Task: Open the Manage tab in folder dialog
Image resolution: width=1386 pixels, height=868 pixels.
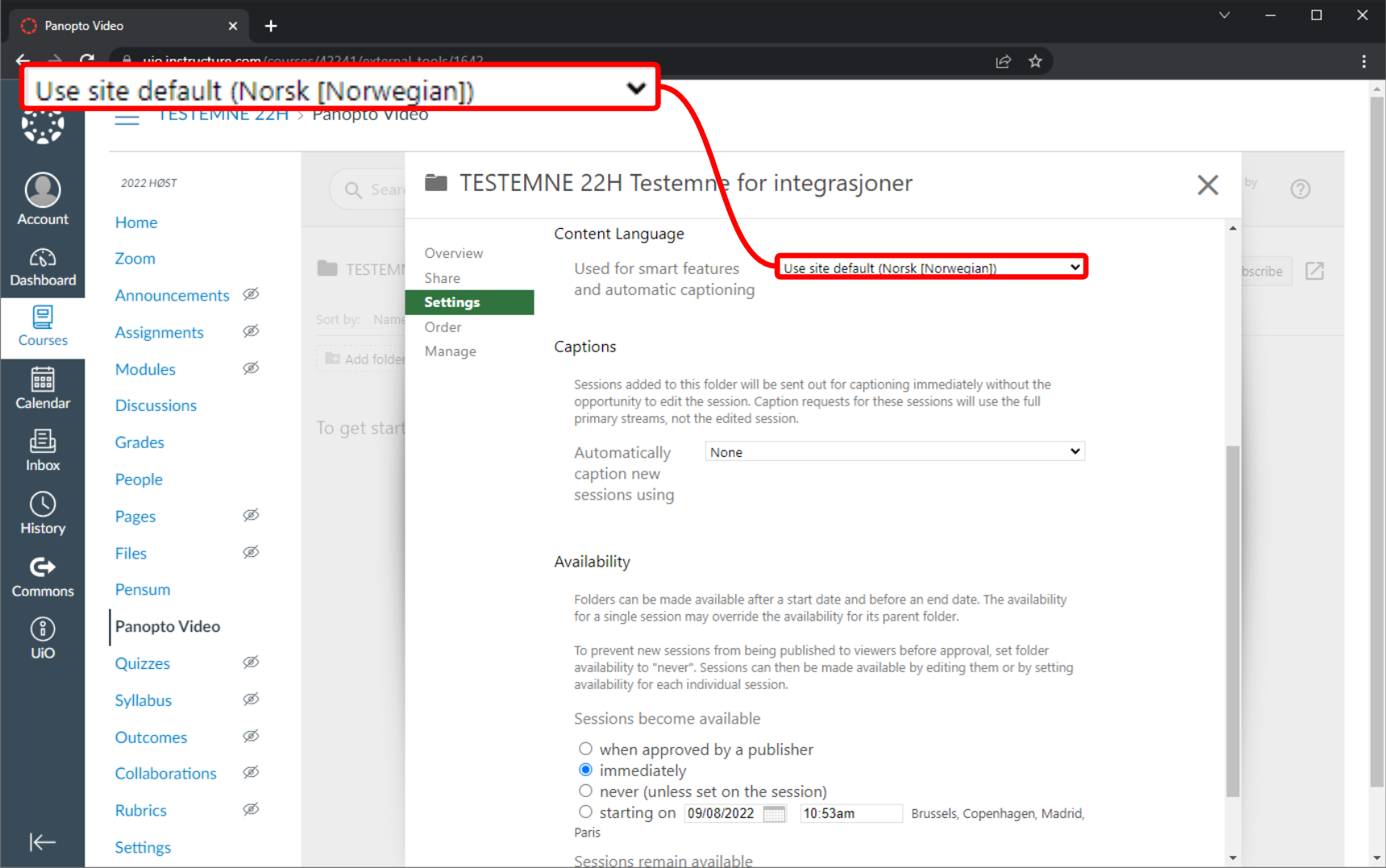Action: pyautogui.click(x=451, y=351)
